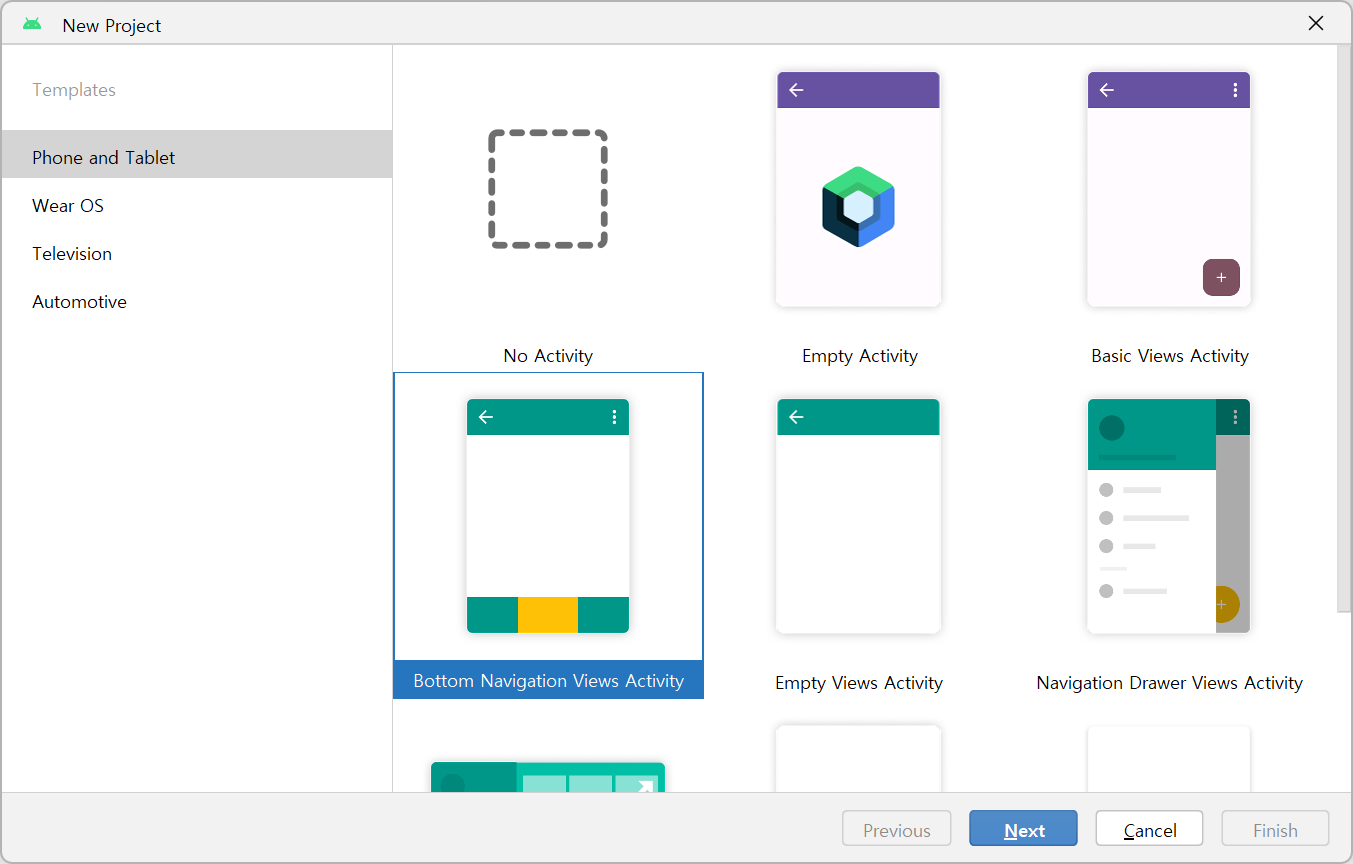Click the Android logo in title bar
Image resolution: width=1353 pixels, height=864 pixels.
(x=32, y=24)
